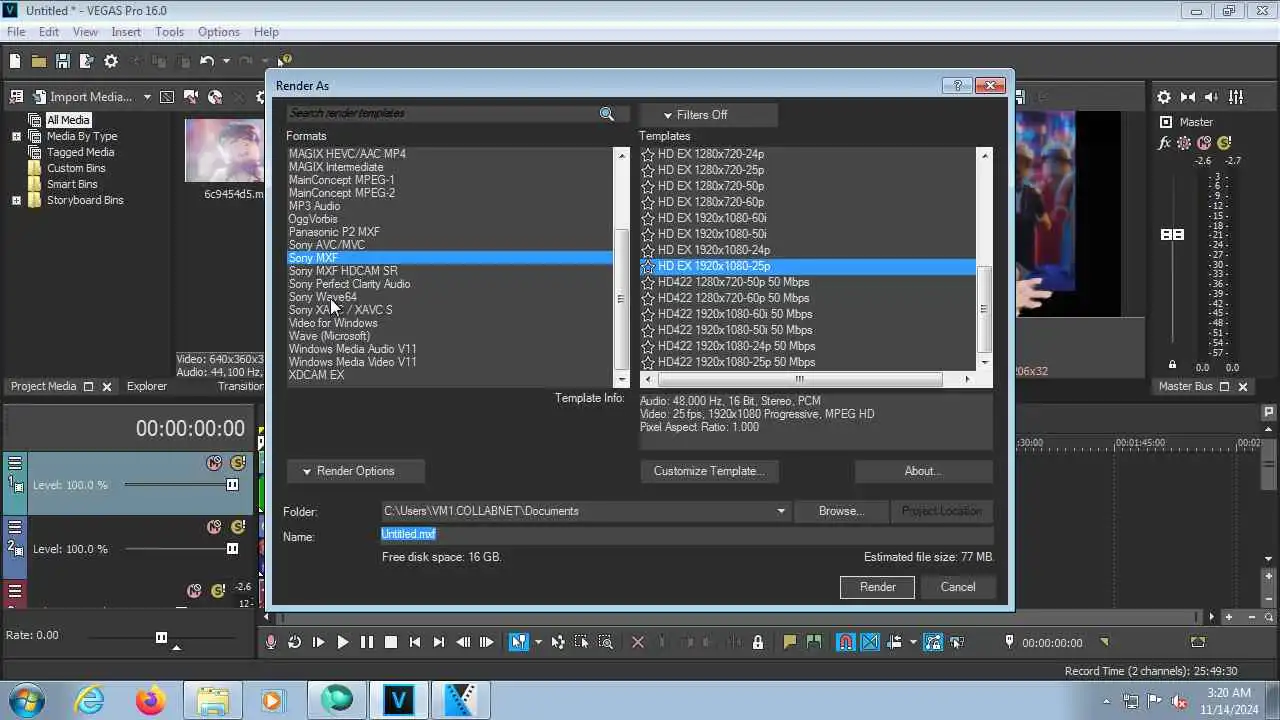Open Master FX icon
Image resolution: width=1280 pixels, height=720 pixels.
click(x=1165, y=143)
